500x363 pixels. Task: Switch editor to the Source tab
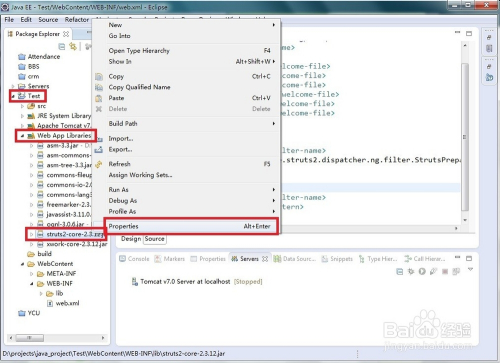[x=155, y=239]
